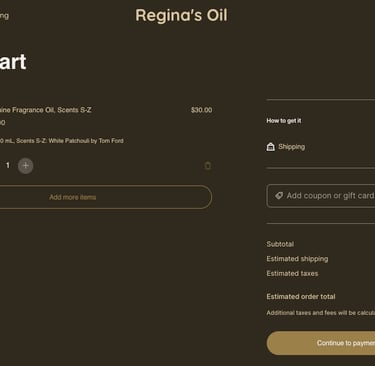Click the Estimated shipping label
The width and height of the screenshot is (375, 366).
point(297,259)
